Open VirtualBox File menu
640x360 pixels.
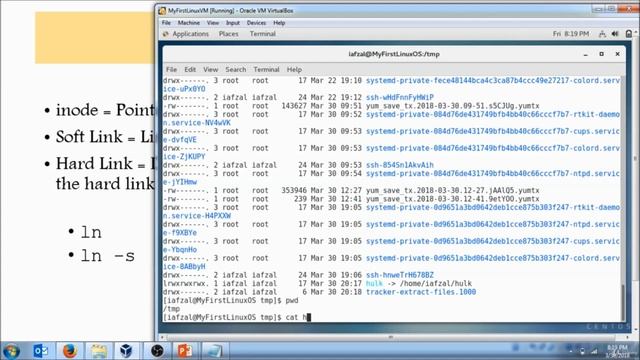(x=166, y=23)
